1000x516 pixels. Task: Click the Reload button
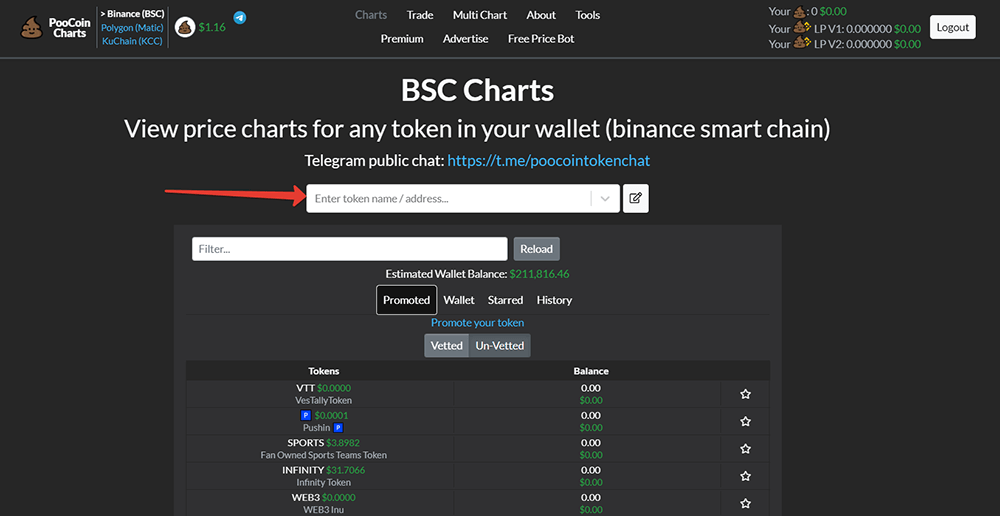(x=536, y=249)
